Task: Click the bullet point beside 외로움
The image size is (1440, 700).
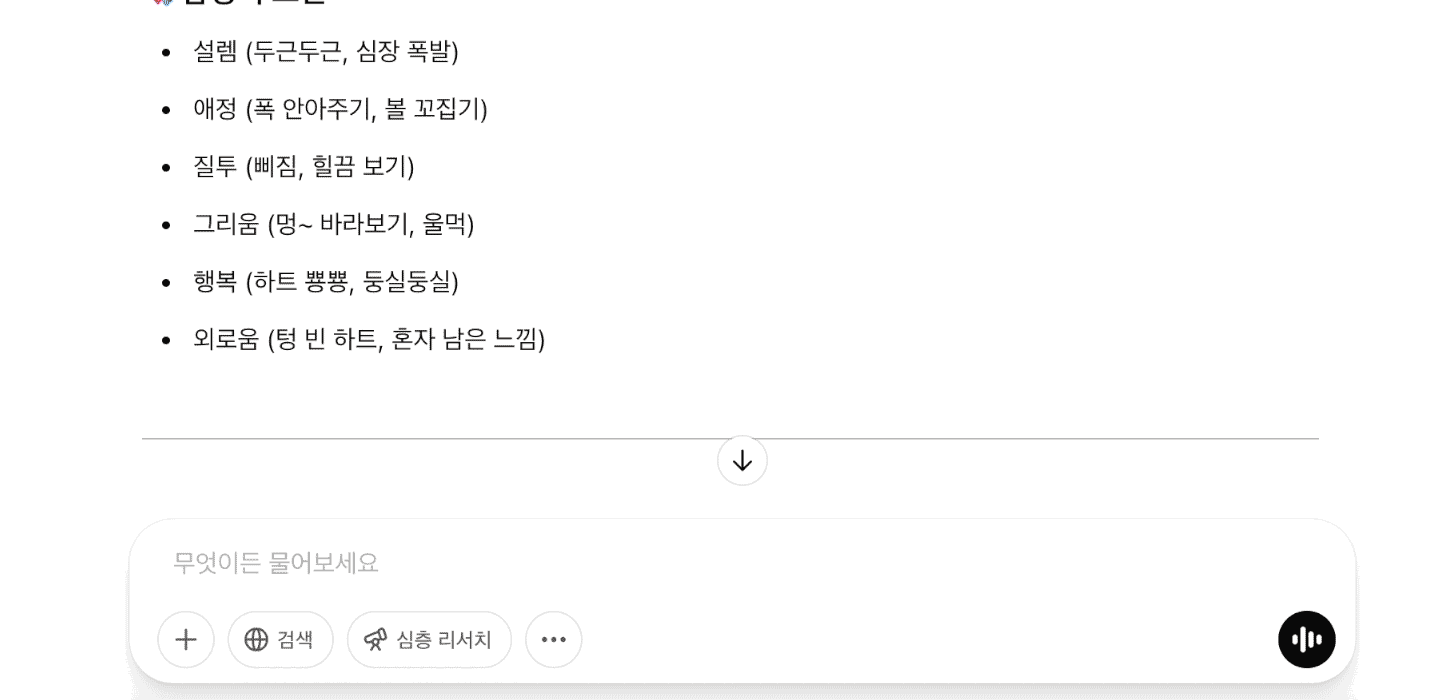Action: point(166,340)
